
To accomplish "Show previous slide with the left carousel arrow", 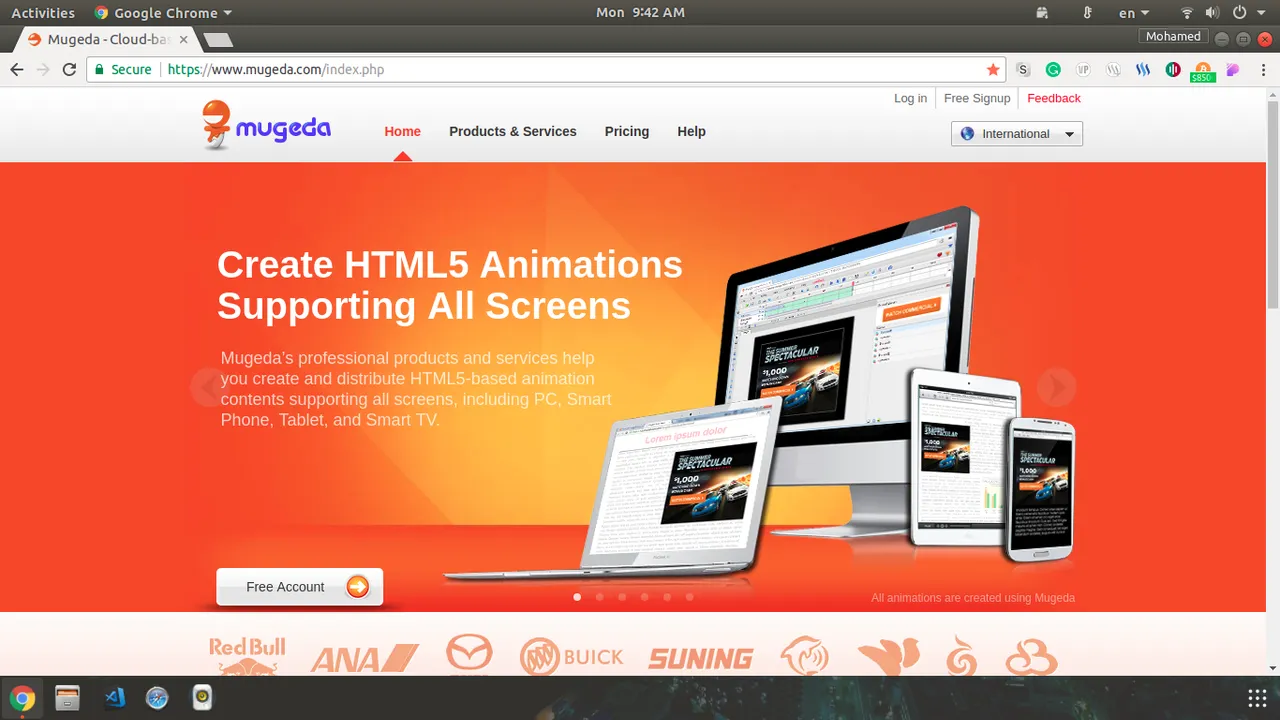I will tap(209, 387).
